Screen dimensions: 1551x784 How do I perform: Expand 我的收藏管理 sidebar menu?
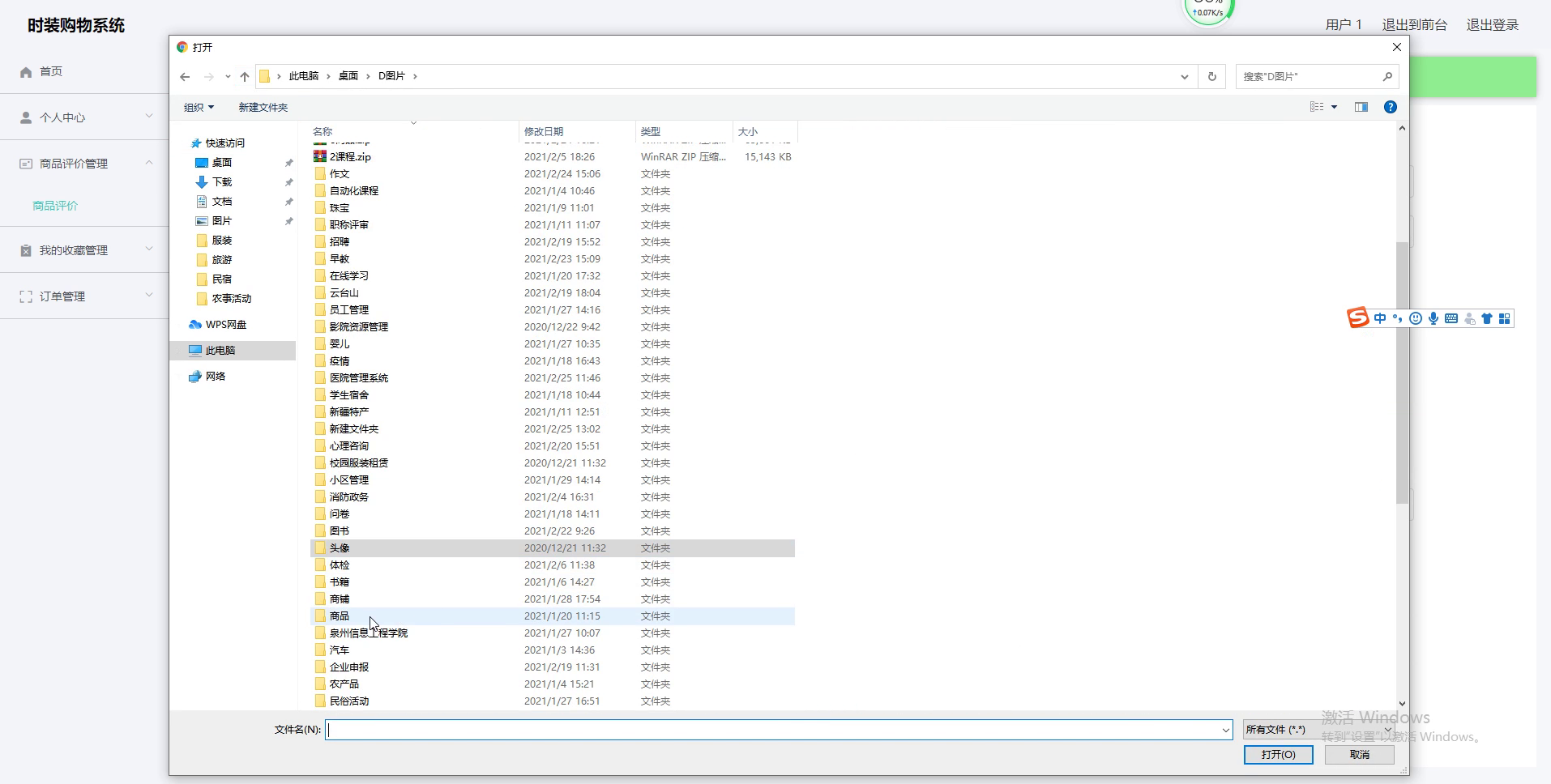coord(84,250)
